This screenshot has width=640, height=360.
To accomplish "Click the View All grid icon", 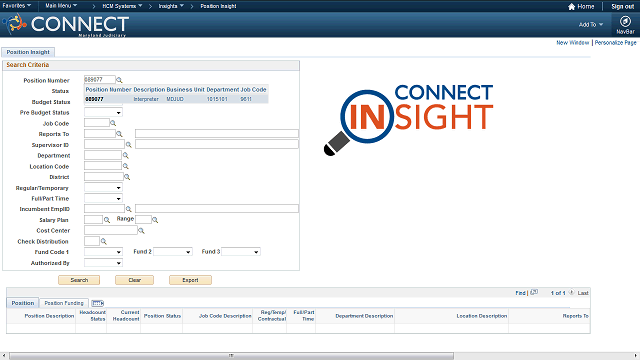I will click(x=534, y=292).
